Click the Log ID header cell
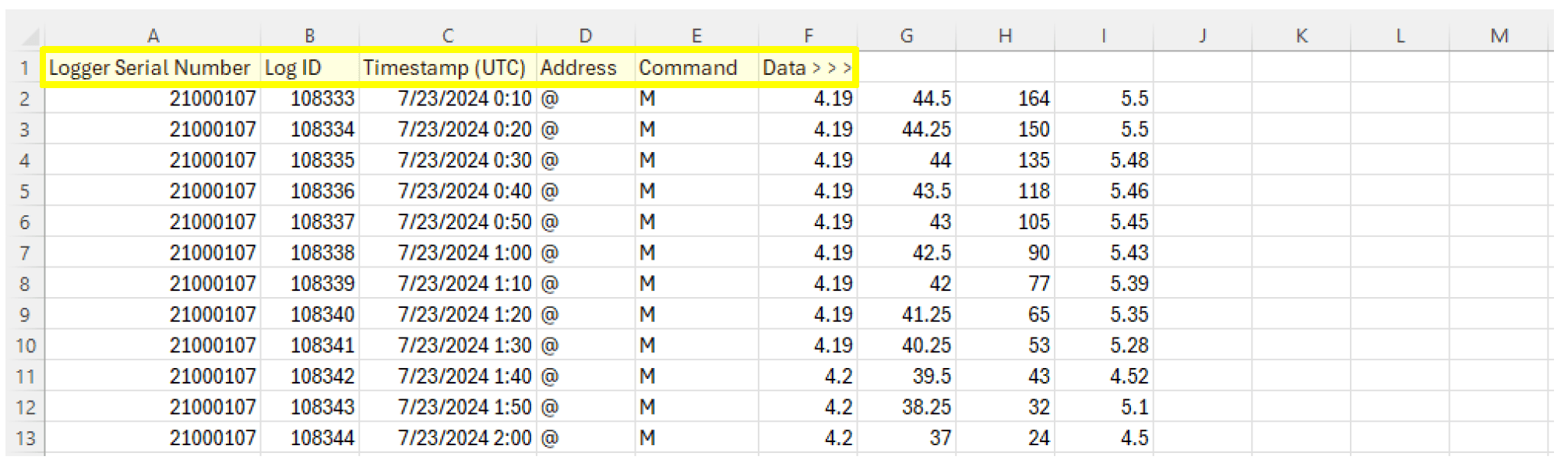The image size is (1568, 460). (309, 68)
